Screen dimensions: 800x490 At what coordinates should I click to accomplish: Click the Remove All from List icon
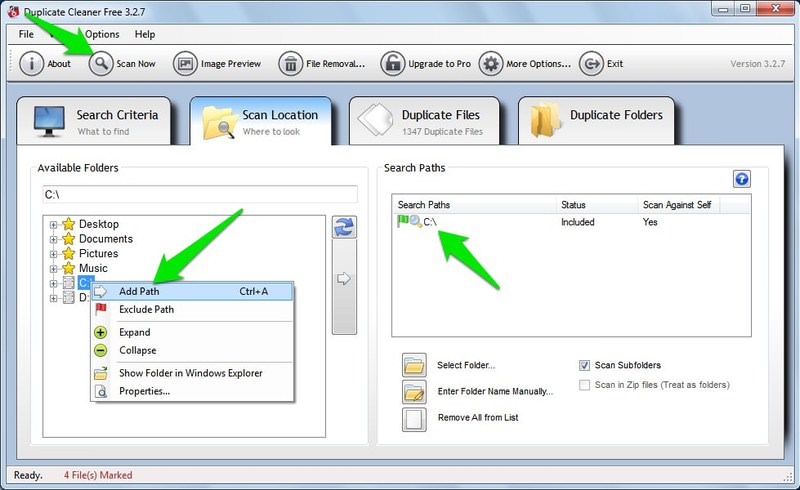coord(414,419)
